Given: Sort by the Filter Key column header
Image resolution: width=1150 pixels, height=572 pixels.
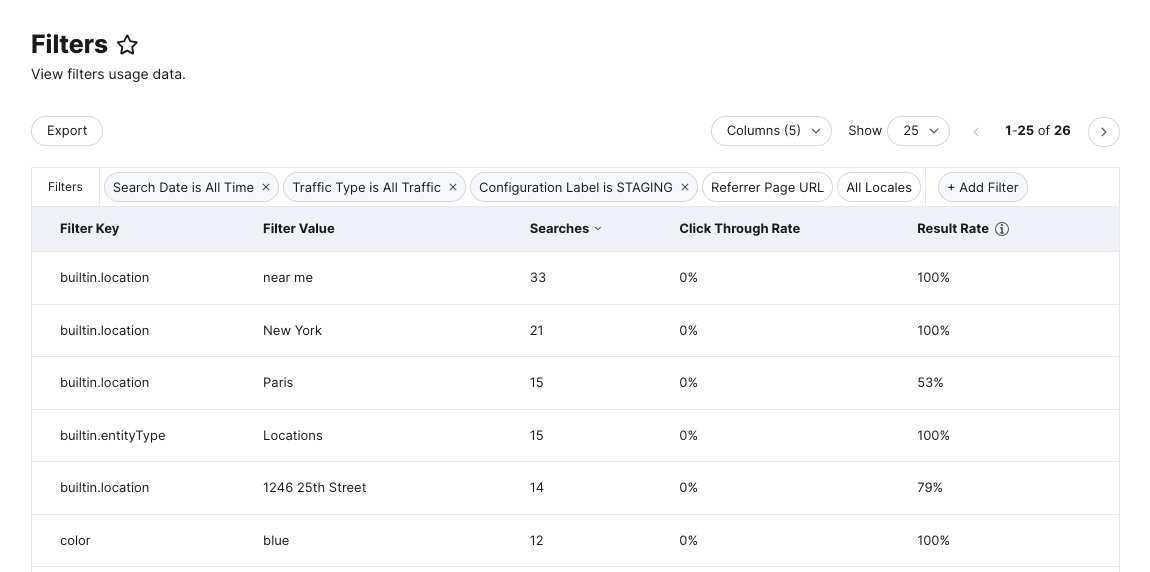Looking at the screenshot, I should 89,229.
